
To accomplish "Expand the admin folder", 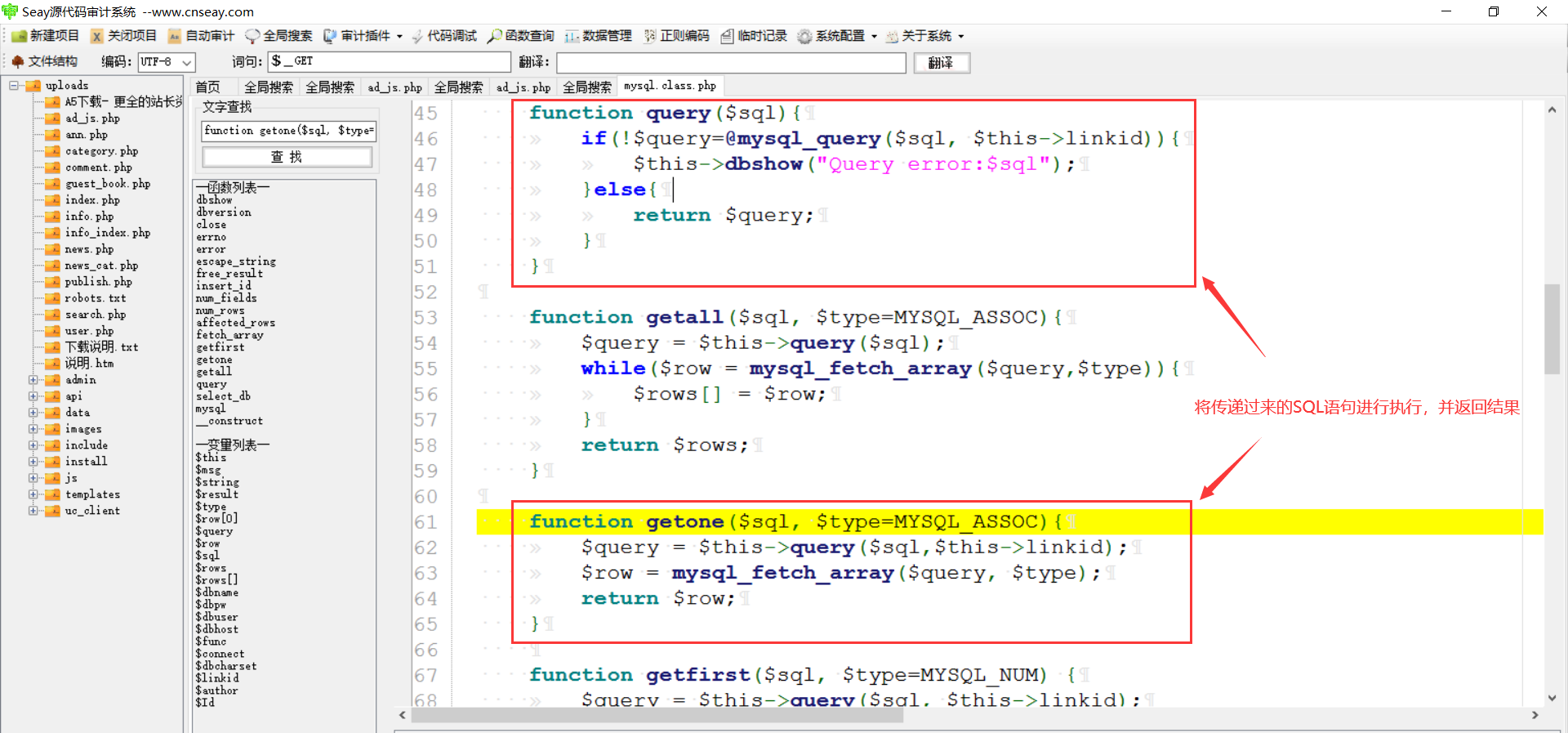I will 33,380.
